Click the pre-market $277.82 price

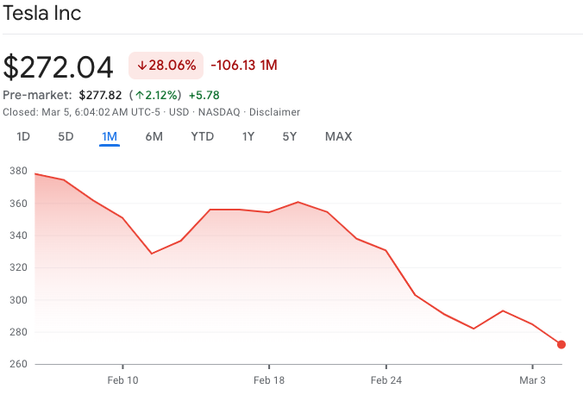click(100, 95)
